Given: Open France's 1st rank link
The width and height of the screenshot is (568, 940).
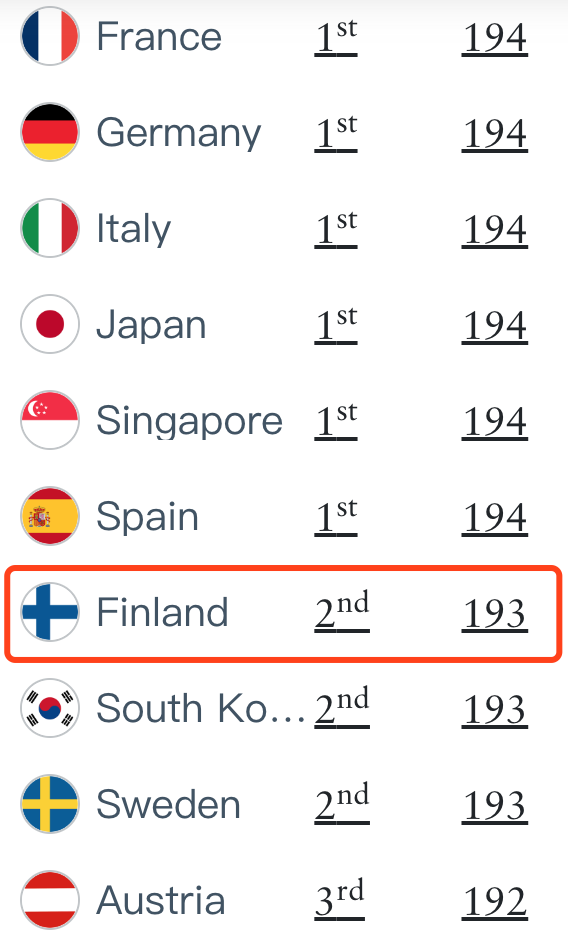Looking at the screenshot, I should pyautogui.click(x=336, y=37).
